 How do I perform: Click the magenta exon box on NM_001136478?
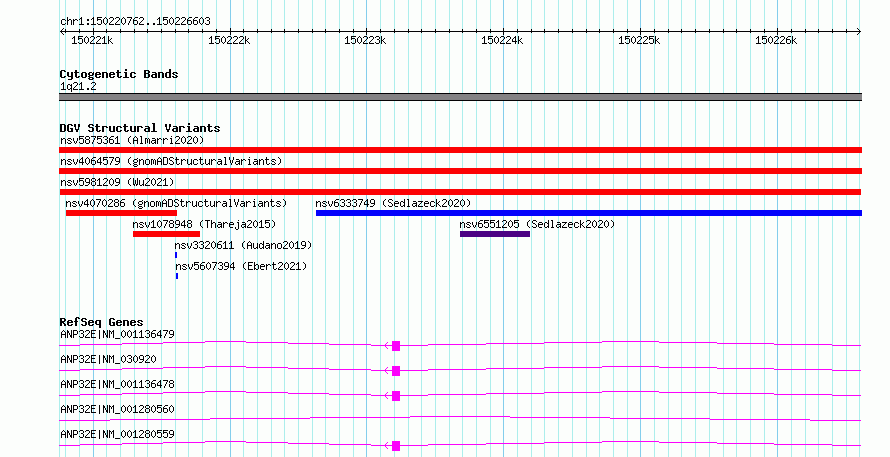click(x=396, y=396)
